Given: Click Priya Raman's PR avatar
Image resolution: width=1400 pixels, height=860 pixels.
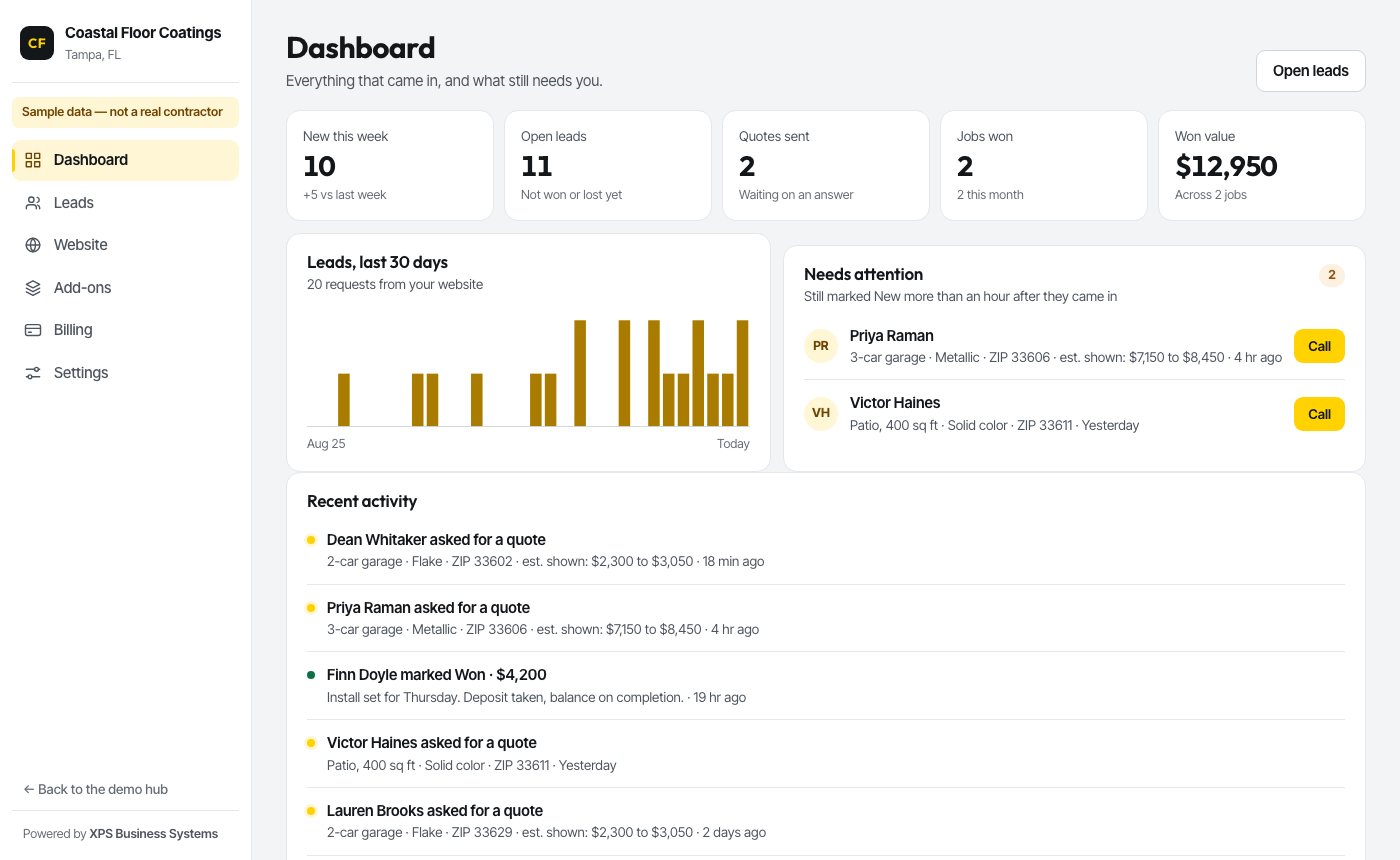Looking at the screenshot, I should coord(821,346).
